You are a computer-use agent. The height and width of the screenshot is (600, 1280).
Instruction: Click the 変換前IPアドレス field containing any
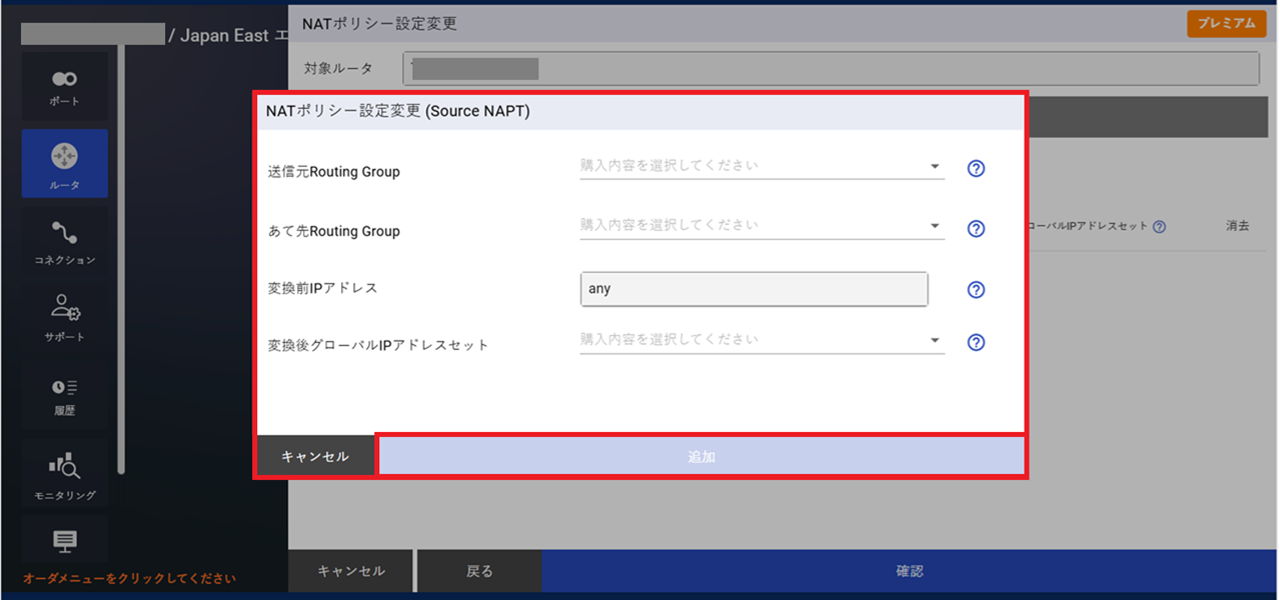pos(753,289)
